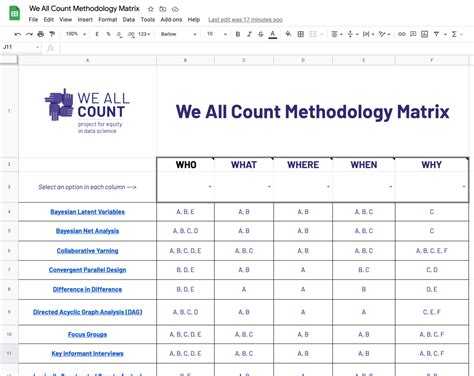
Task: Open the View menu
Action: tap(66, 20)
